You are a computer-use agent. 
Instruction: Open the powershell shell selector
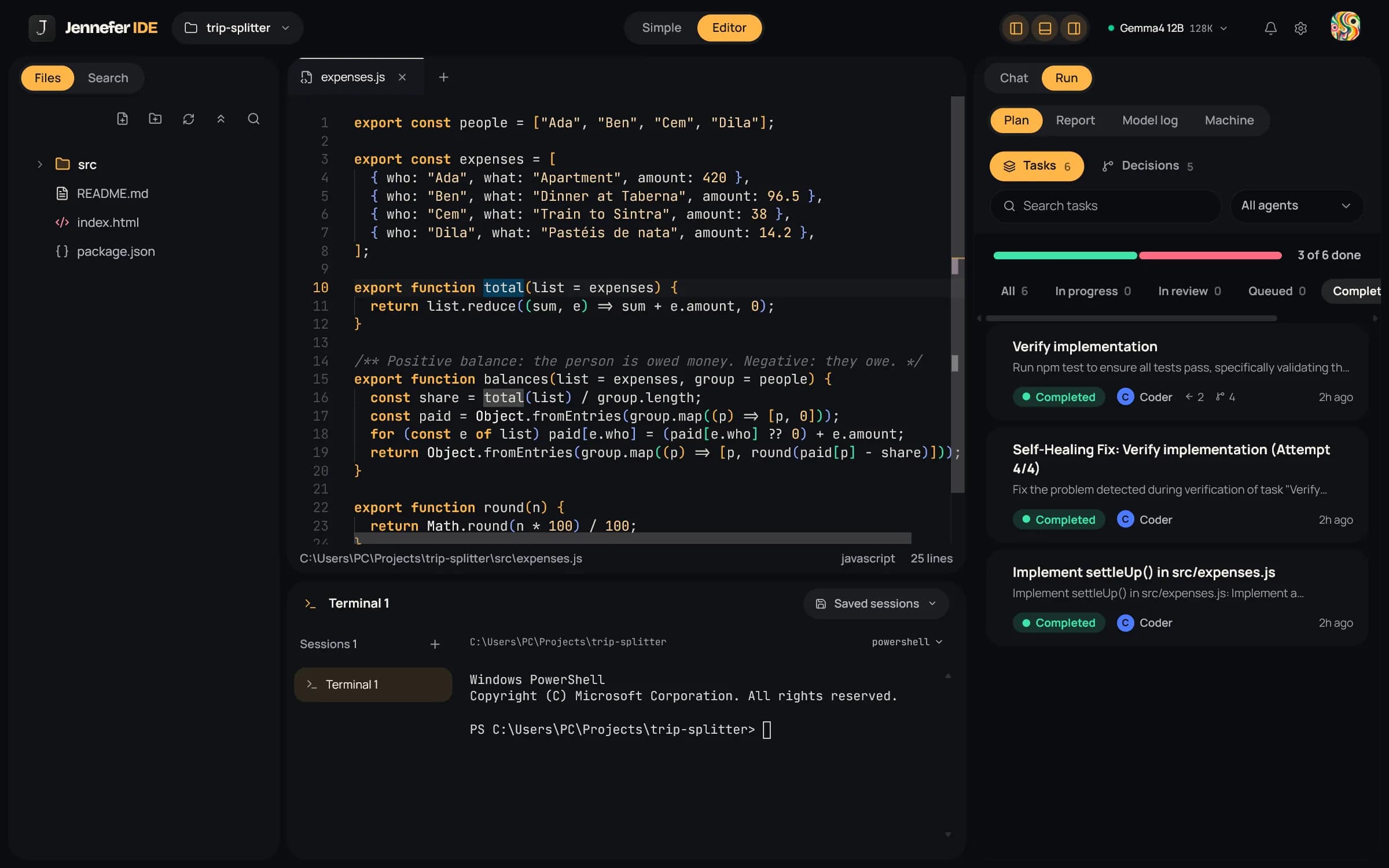(907, 642)
